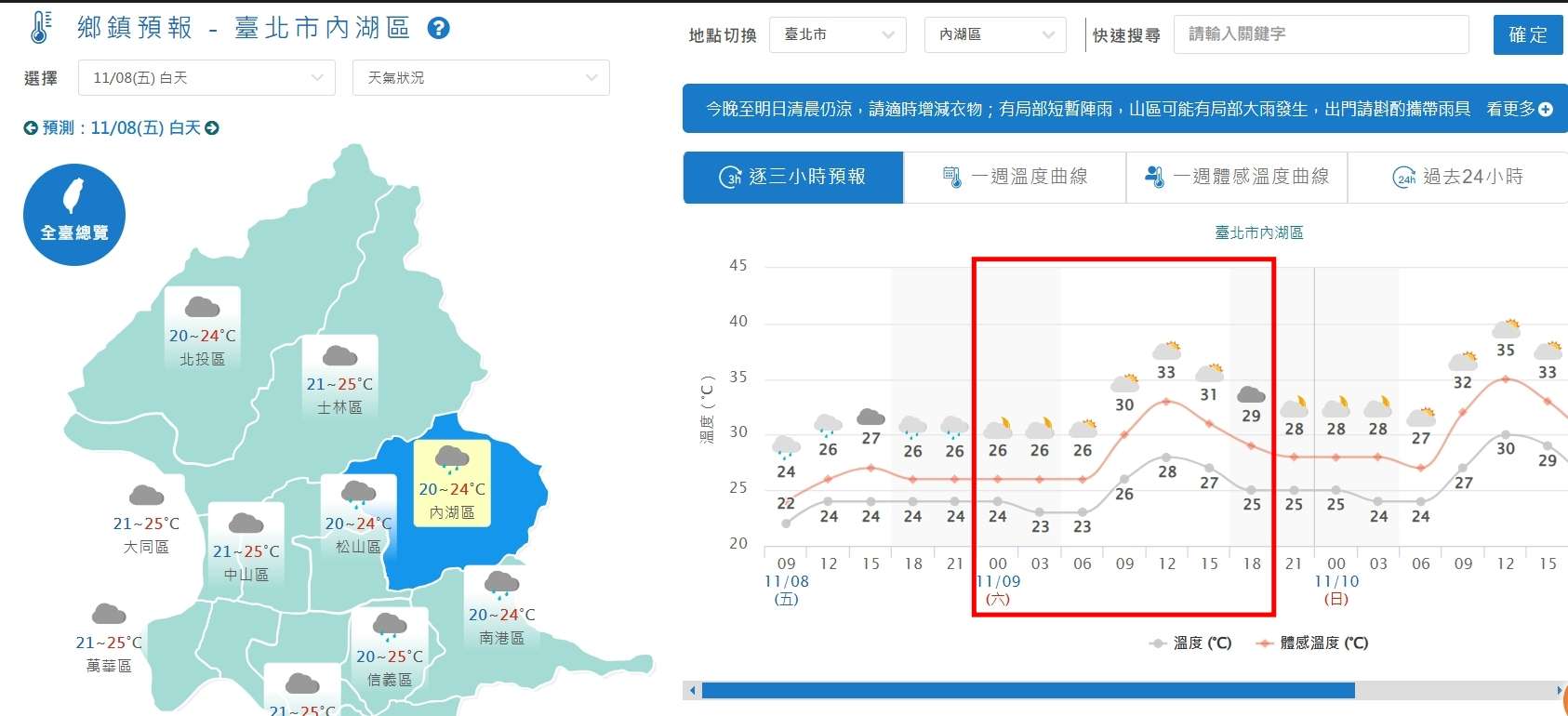Click the 看更多 plus icon
Screen dimensions: 1568x716
coord(1546,110)
